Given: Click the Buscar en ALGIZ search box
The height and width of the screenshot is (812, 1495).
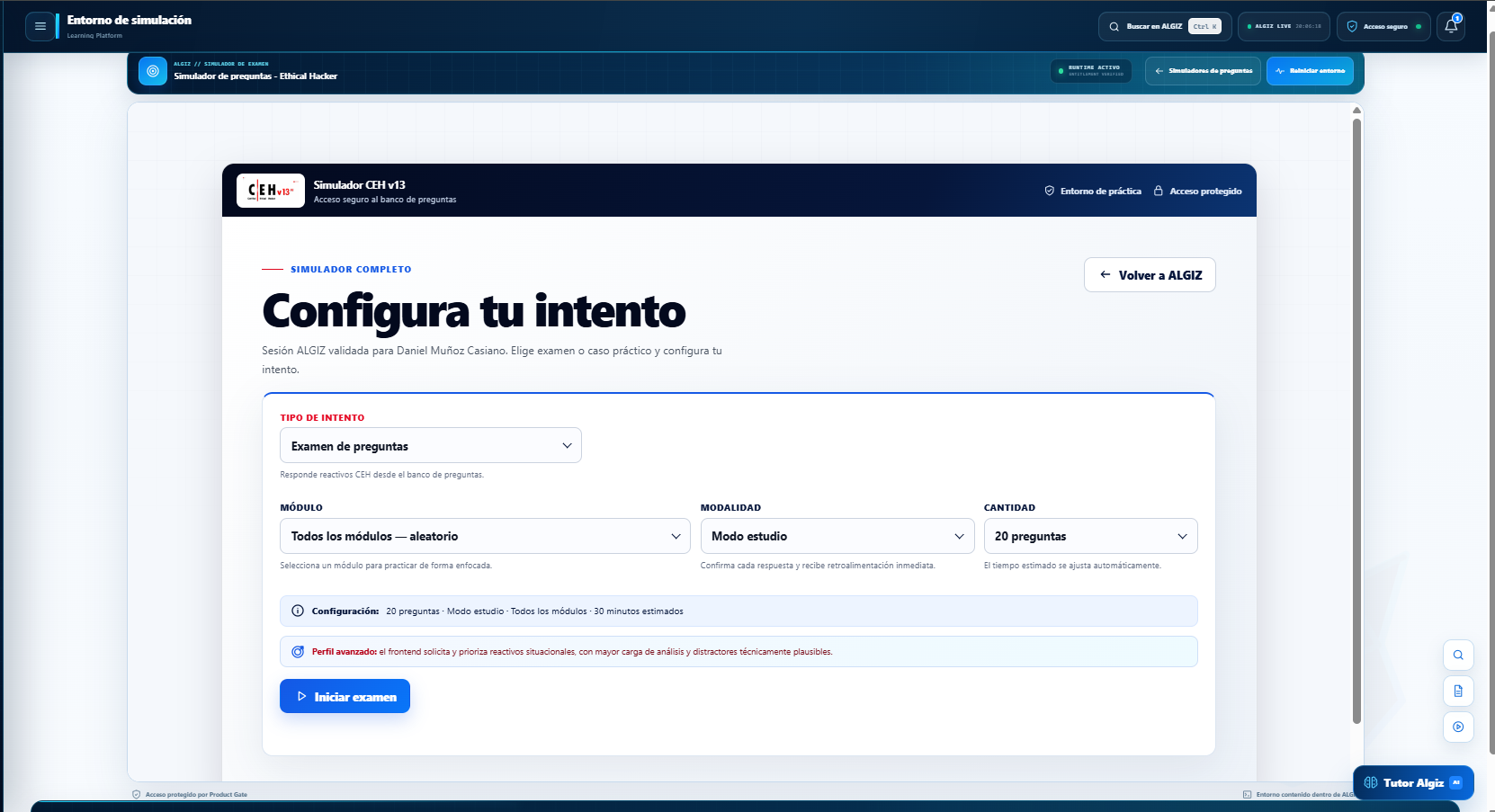Looking at the screenshot, I should (1165, 26).
